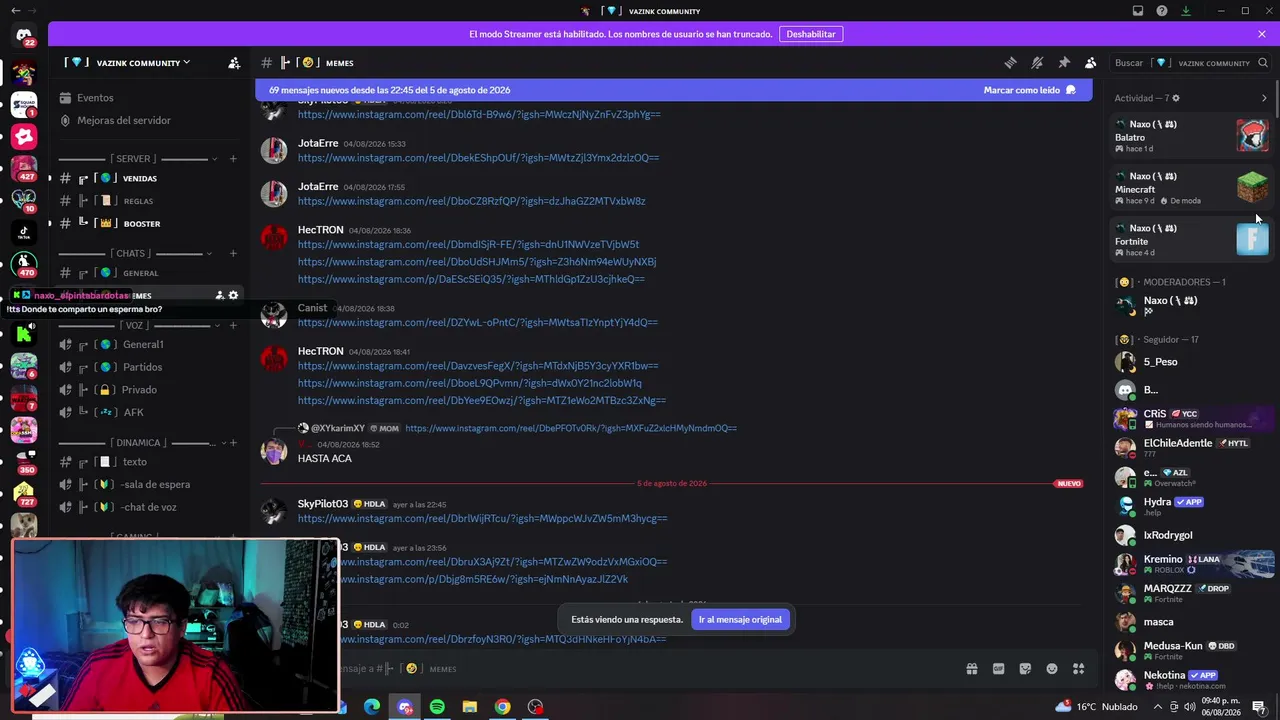Screen dimensions: 1280x720
Task: Open activity settings gear next to Actividad
Action: pyautogui.click(x=1176, y=98)
